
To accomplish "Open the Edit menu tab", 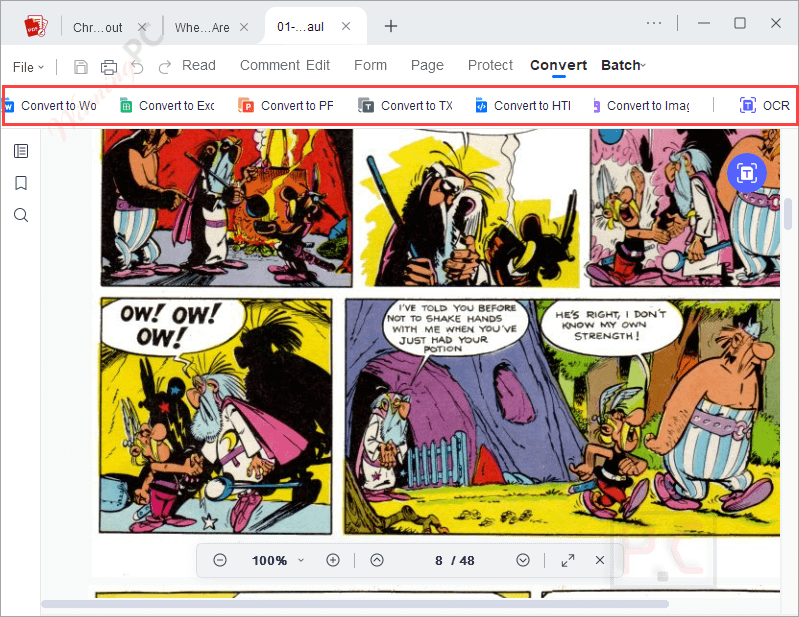I will pyautogui.click(x=318, y=65).
